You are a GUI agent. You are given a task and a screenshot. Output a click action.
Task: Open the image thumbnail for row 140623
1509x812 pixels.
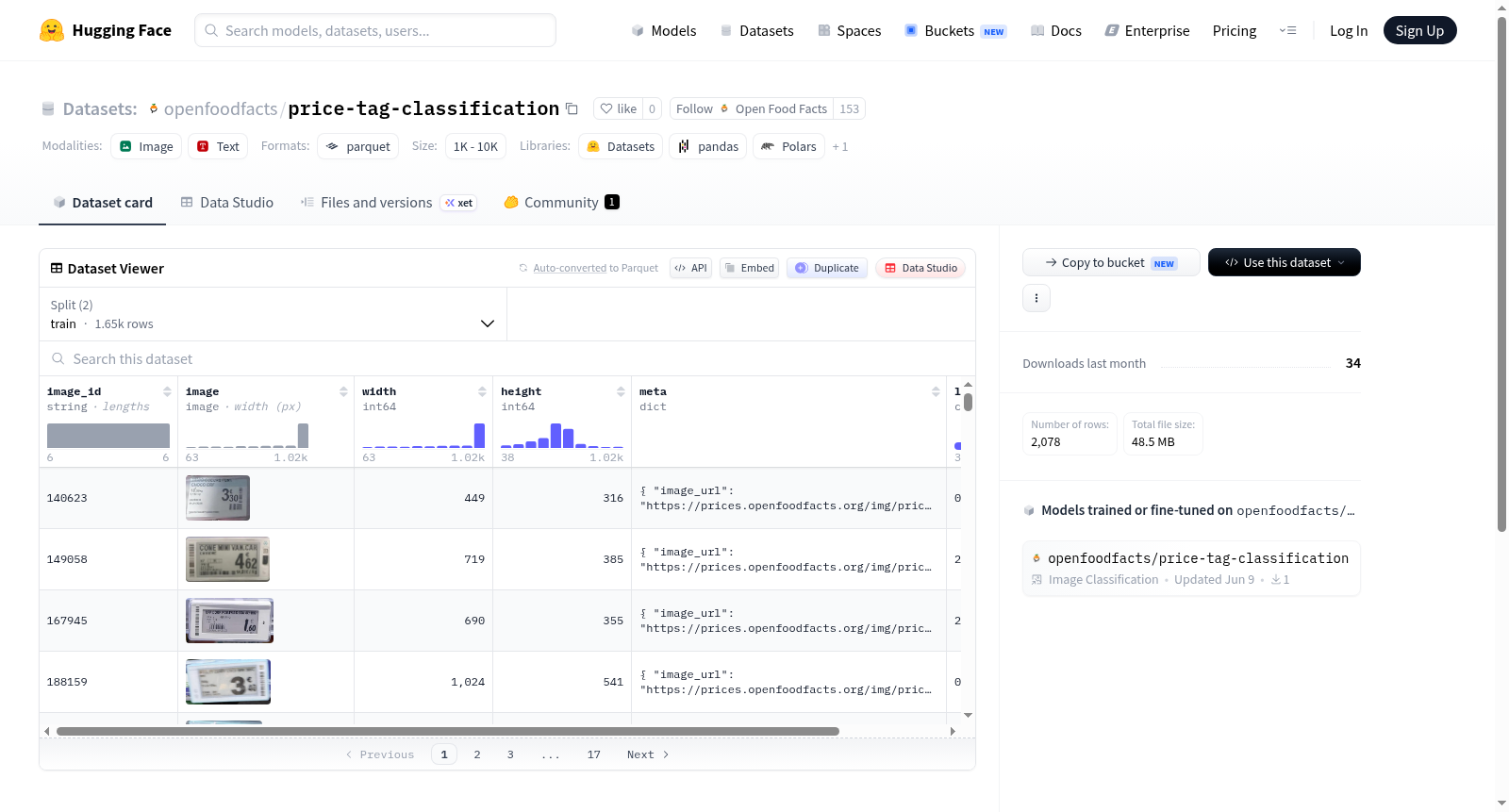218,498
